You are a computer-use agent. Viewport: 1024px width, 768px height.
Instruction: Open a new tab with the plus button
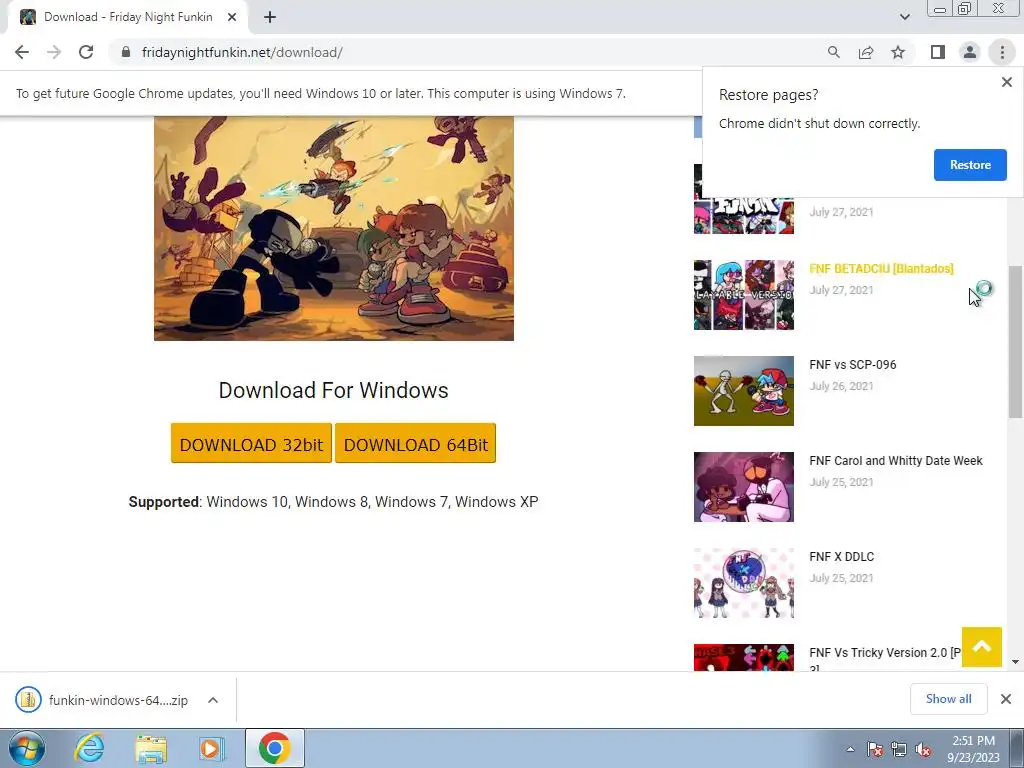(x=270, y=17)
